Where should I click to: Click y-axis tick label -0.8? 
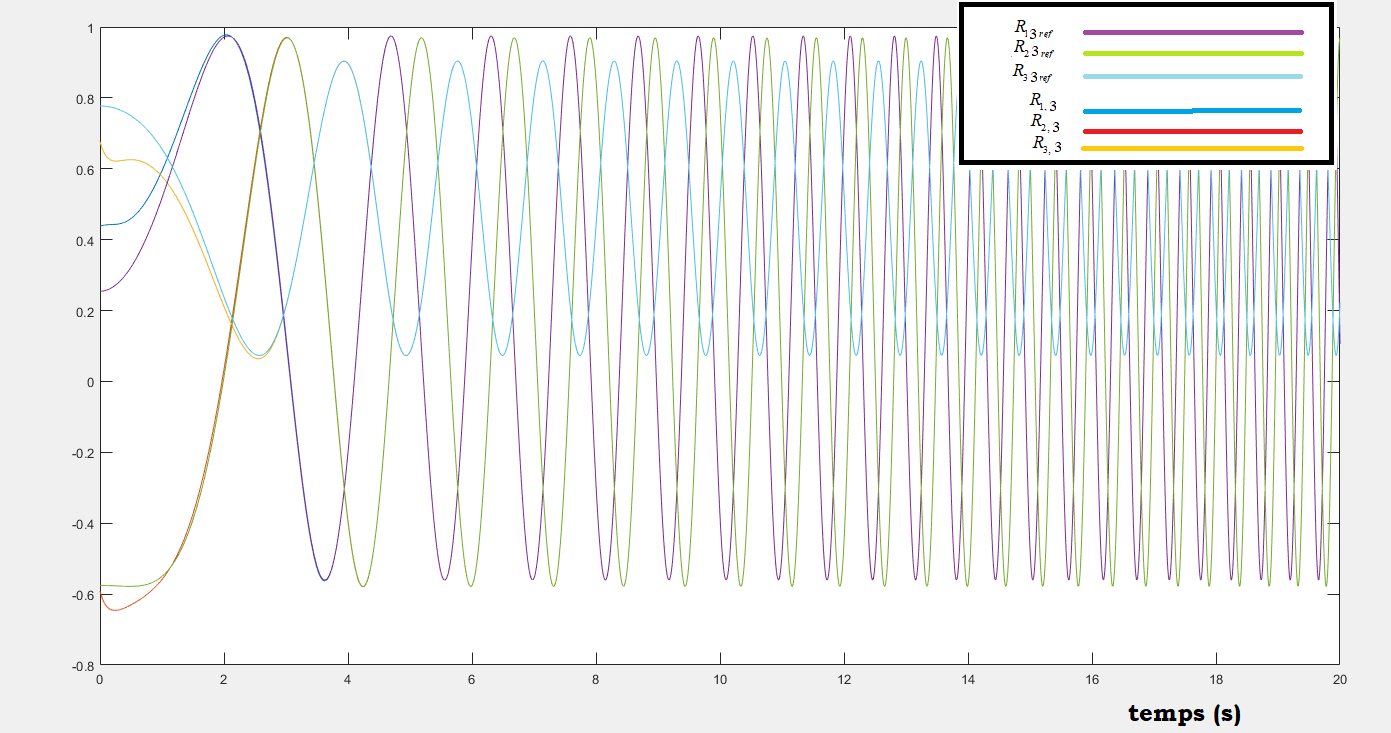pyautogui.click(x=83, y=666)
